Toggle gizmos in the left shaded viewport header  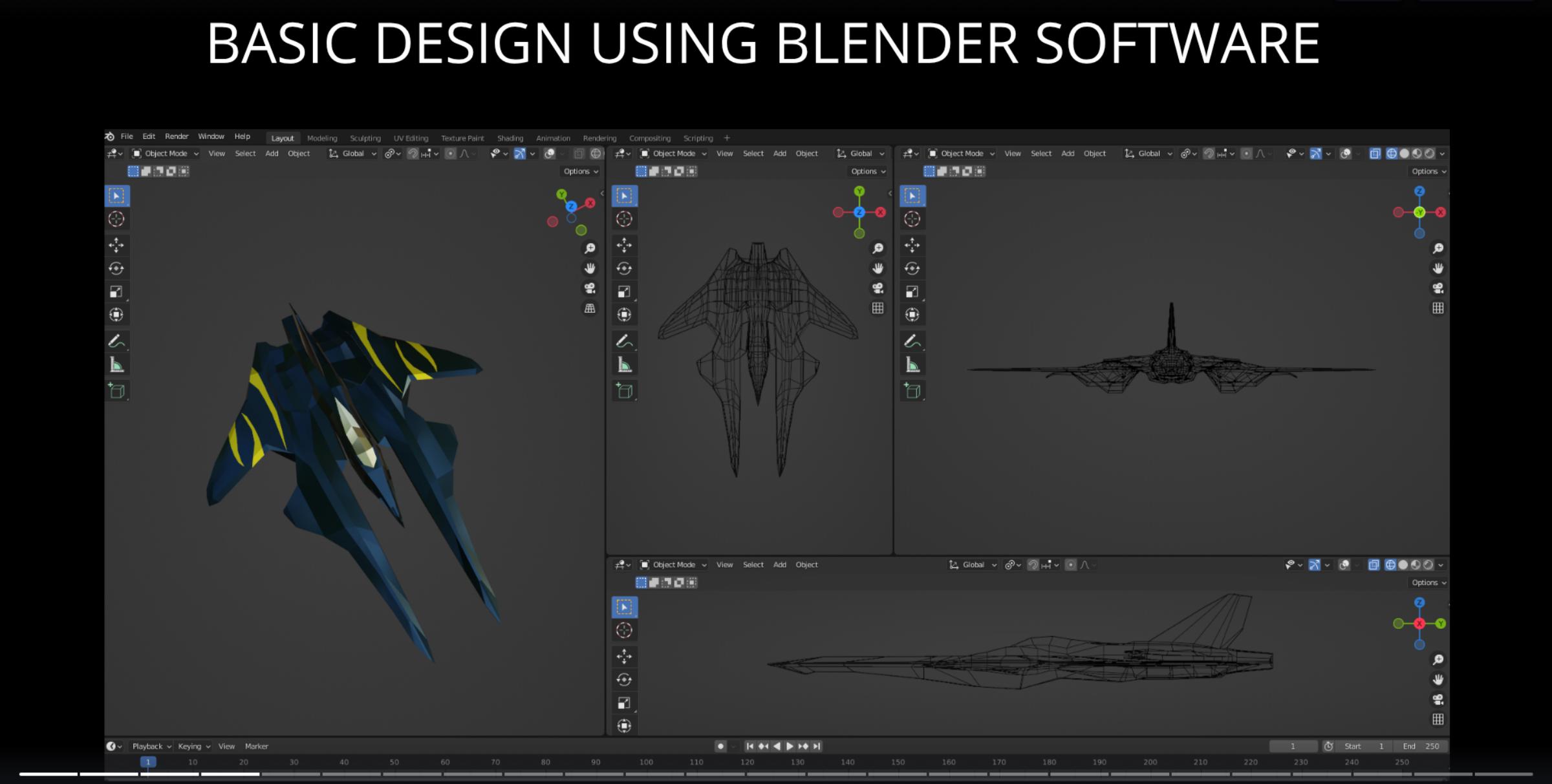(x=520, y=153)
